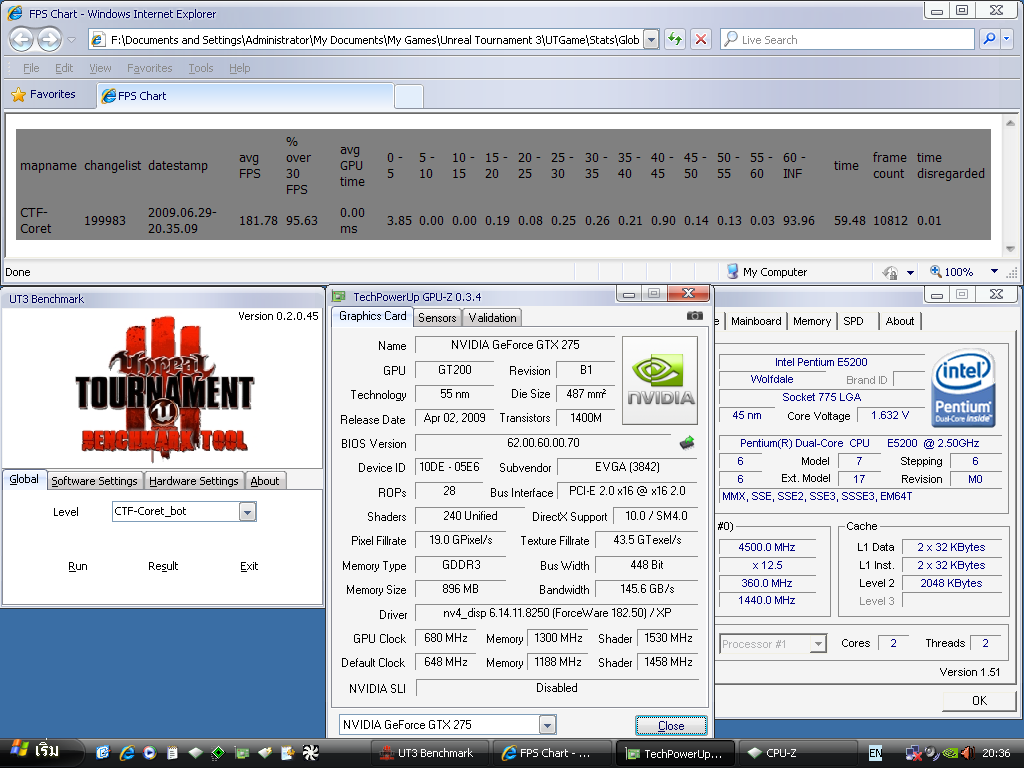
Task: Switch to Software Settings tab
Action: (x=94, y=481)
